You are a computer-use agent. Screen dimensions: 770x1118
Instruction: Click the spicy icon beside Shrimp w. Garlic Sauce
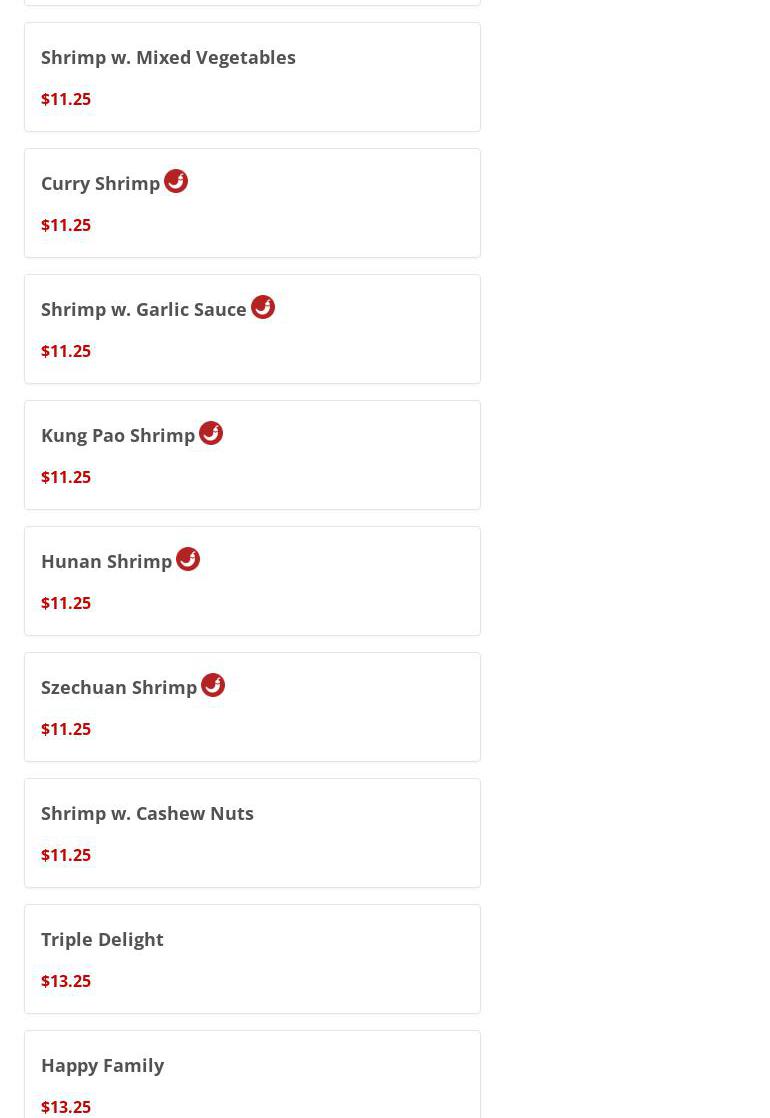pos(263,307)
